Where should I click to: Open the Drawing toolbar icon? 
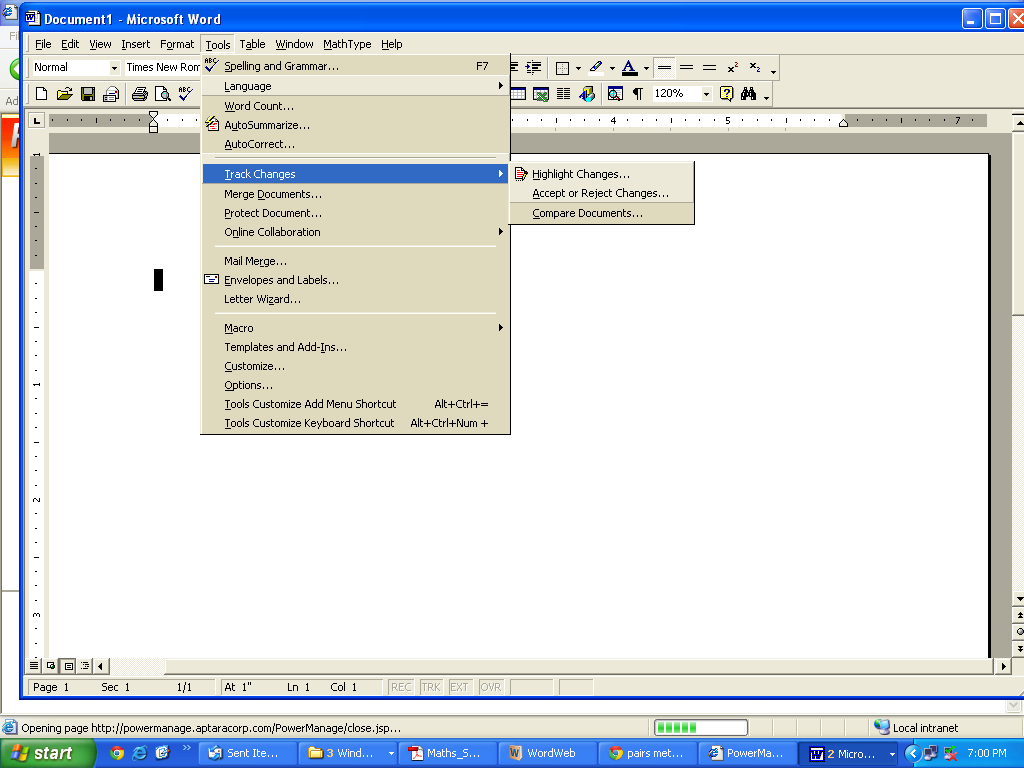tap(586, 94)
